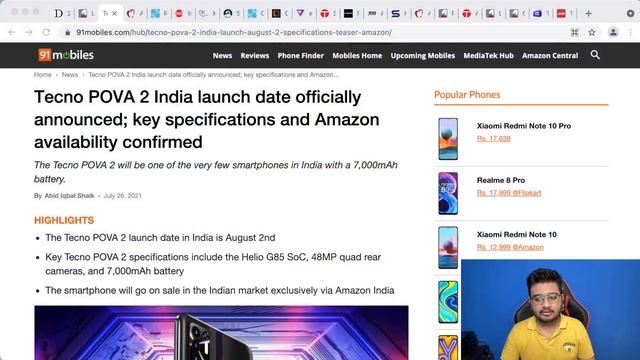Viewport: 640px width, 360px height.
Task: Click the Rs. 17,639 price link
Action: [494, 139]
